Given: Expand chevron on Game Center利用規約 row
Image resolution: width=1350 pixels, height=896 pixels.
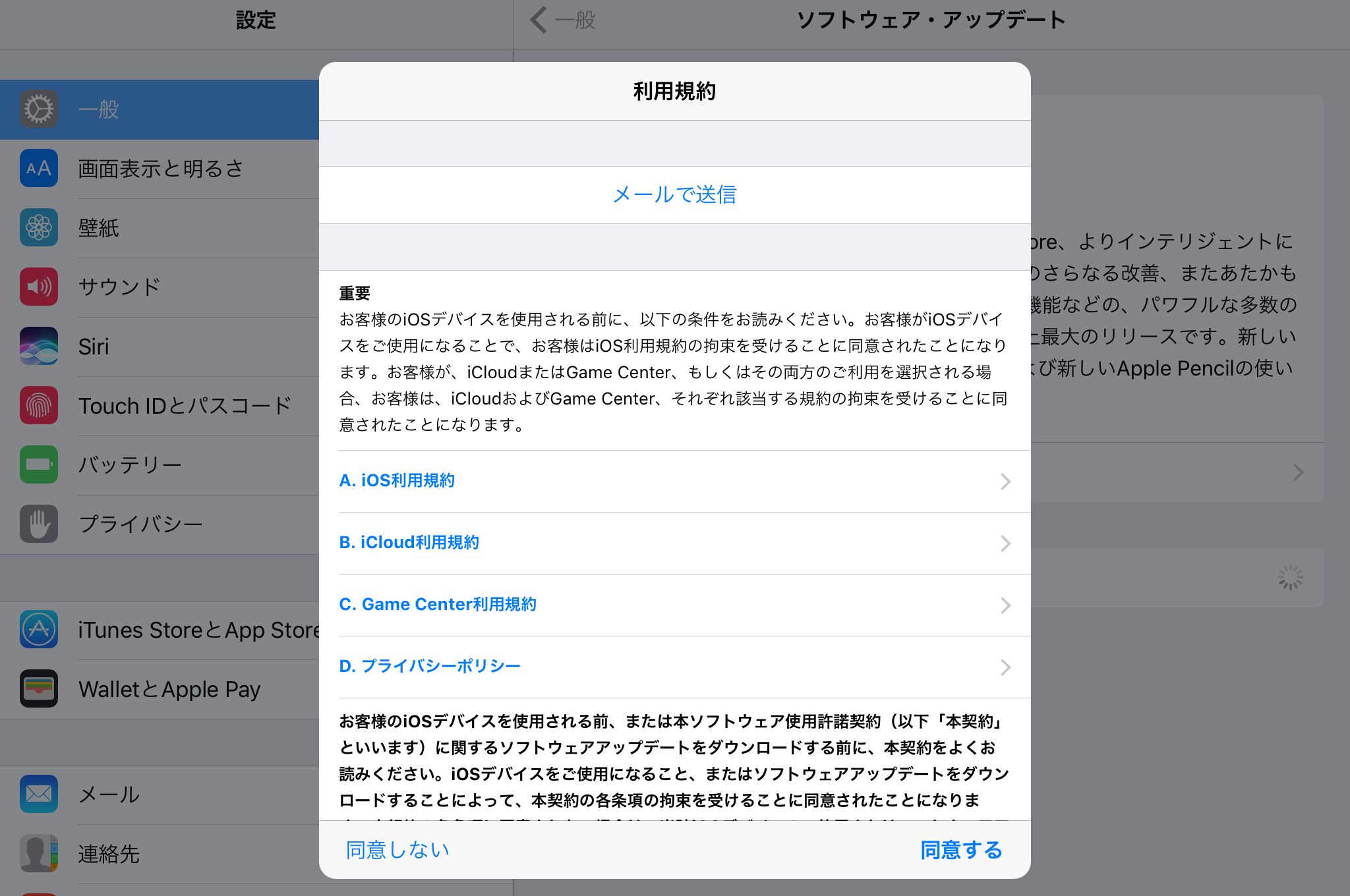Looking at the screenshot, I should pyautogui.click(x=1005, y=605).
